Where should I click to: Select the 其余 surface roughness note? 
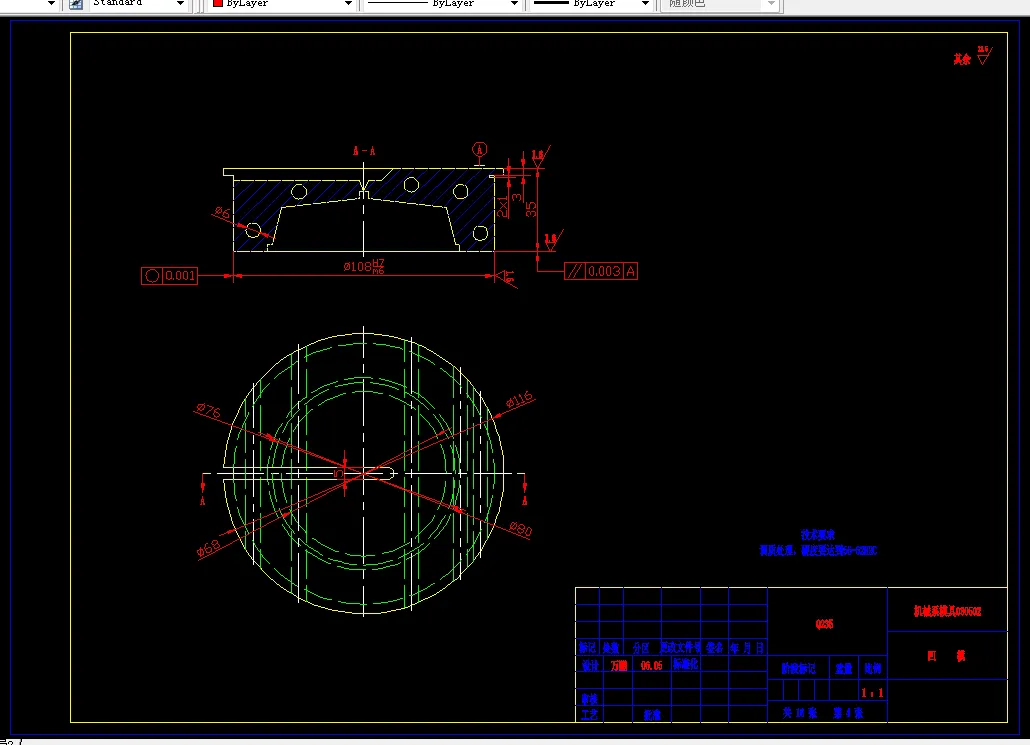[962, 59]
